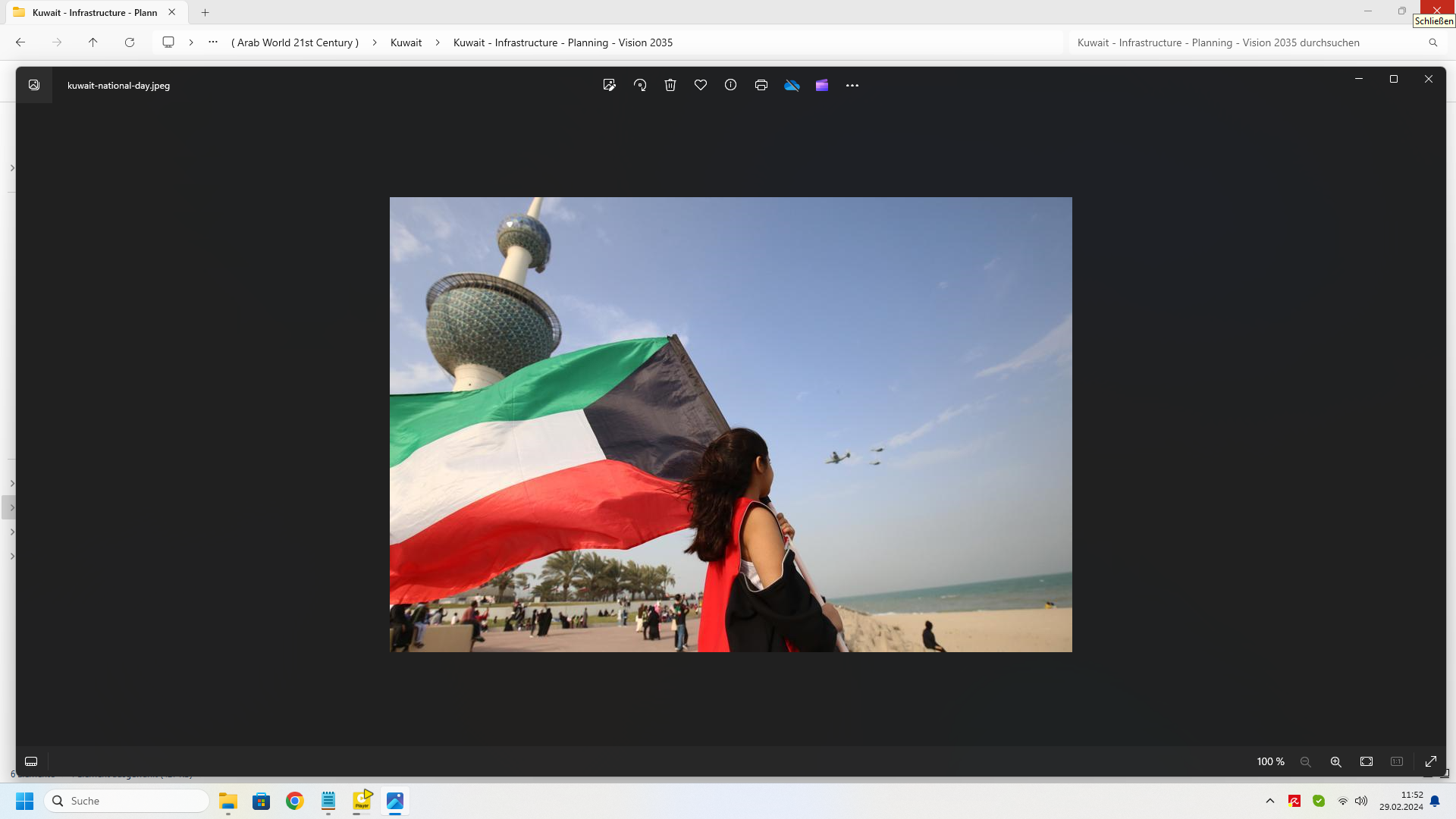Click the This PC monitor icon in address bar
This screenshot has height=819, width=1456.
coord(168,42)
